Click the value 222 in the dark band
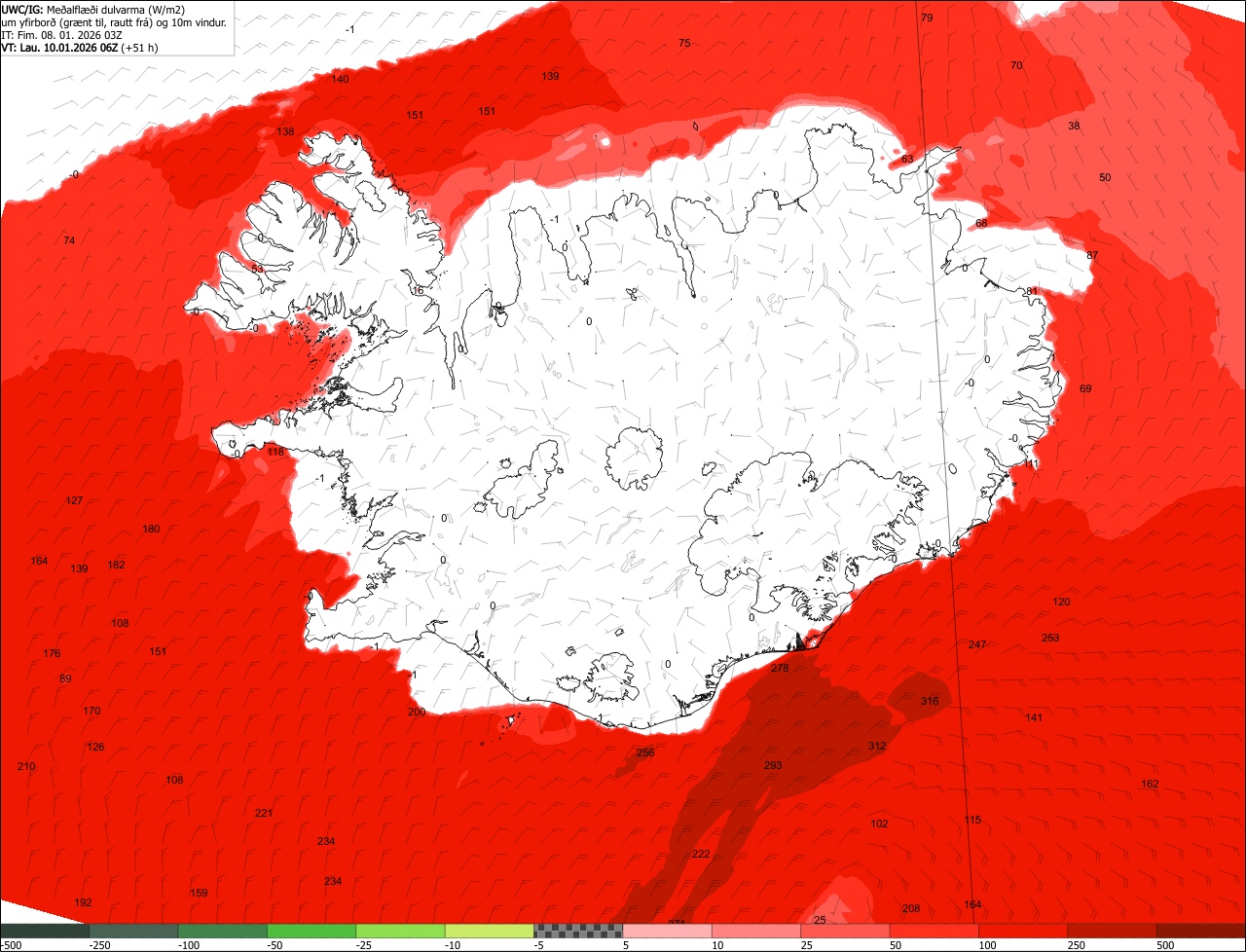 pyautogui.click(x=701, y=854)
